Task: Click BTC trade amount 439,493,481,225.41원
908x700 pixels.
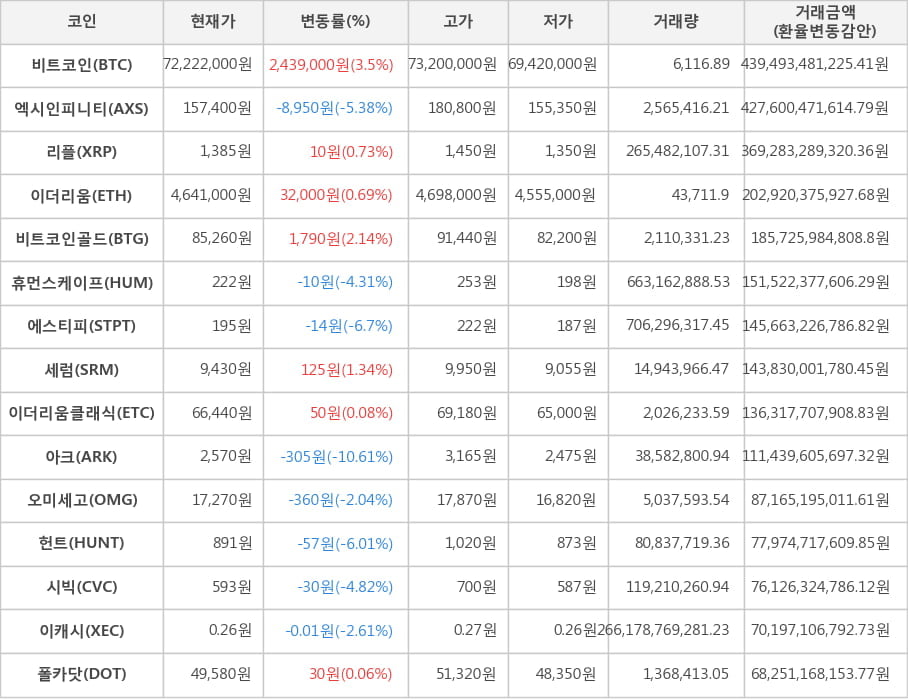Action: pos(815,64)
